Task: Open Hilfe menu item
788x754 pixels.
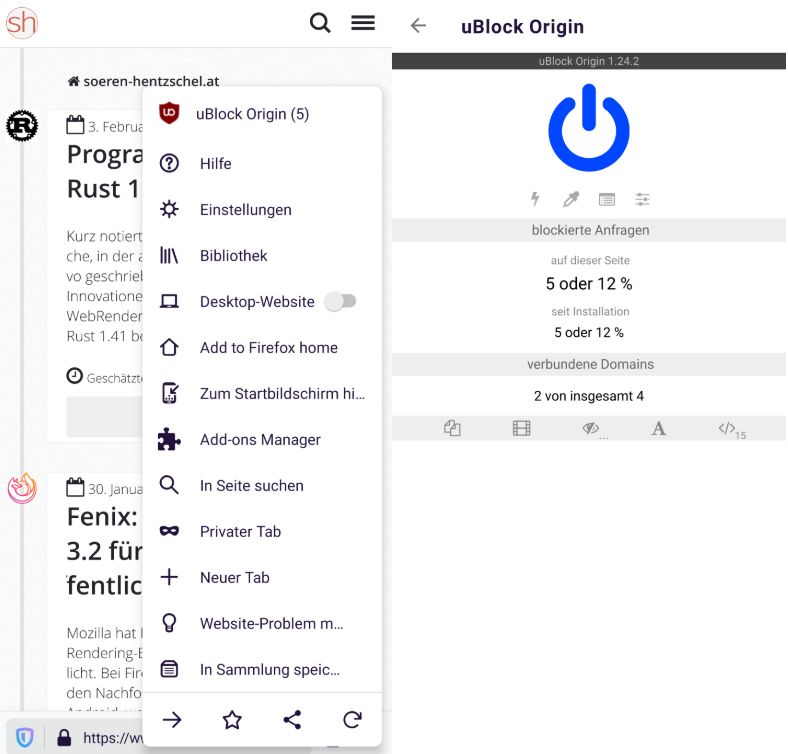Action: tap(262, 163)
